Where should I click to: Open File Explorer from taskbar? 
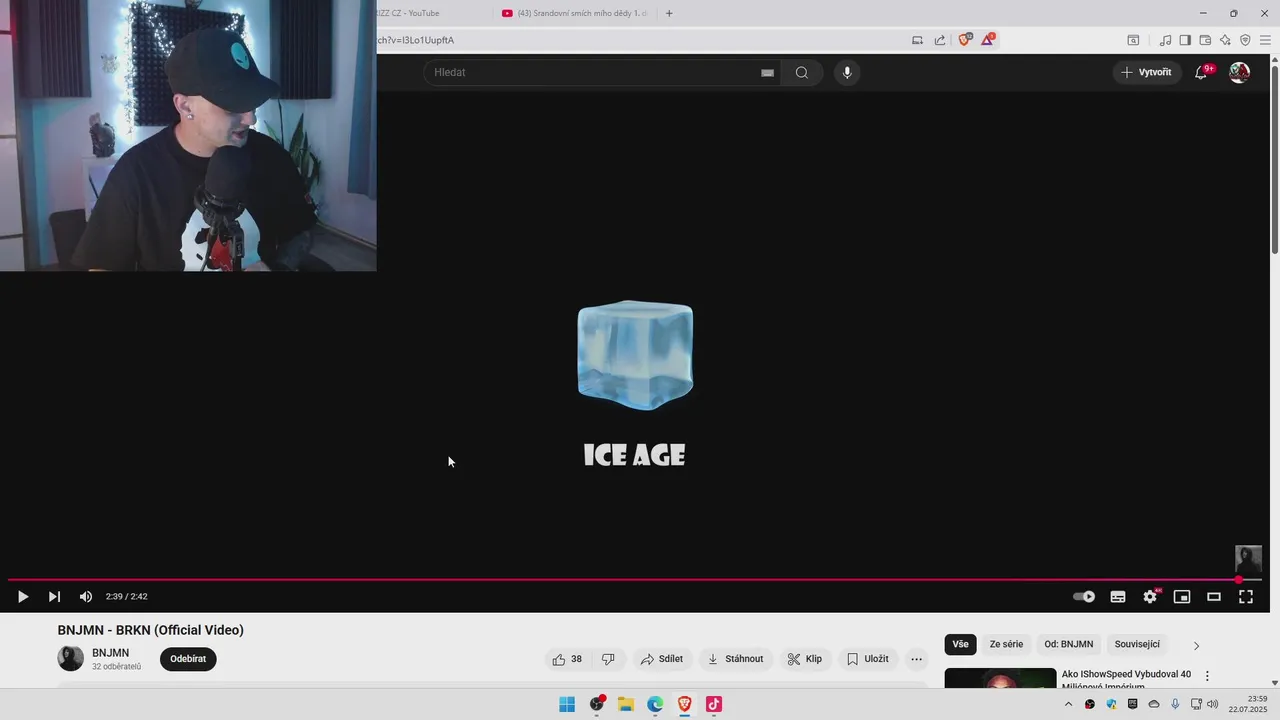click(626, 704)
